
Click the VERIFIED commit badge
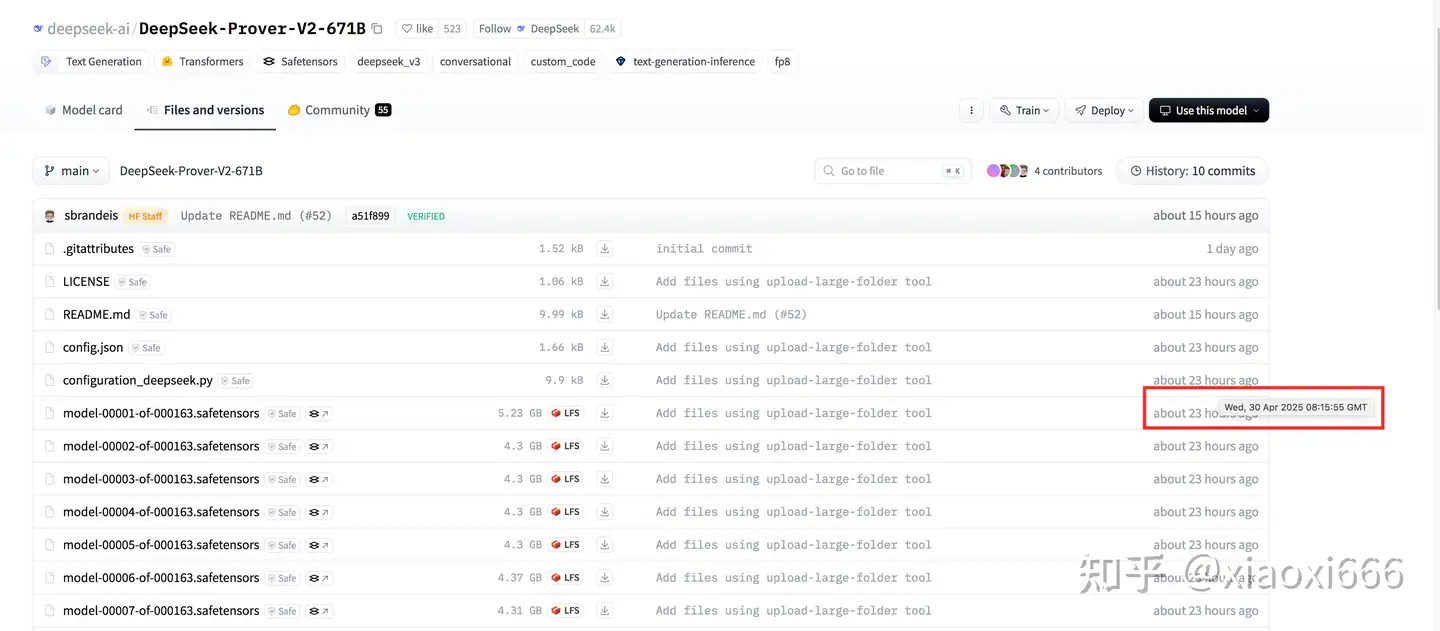[x=426, y=216]
